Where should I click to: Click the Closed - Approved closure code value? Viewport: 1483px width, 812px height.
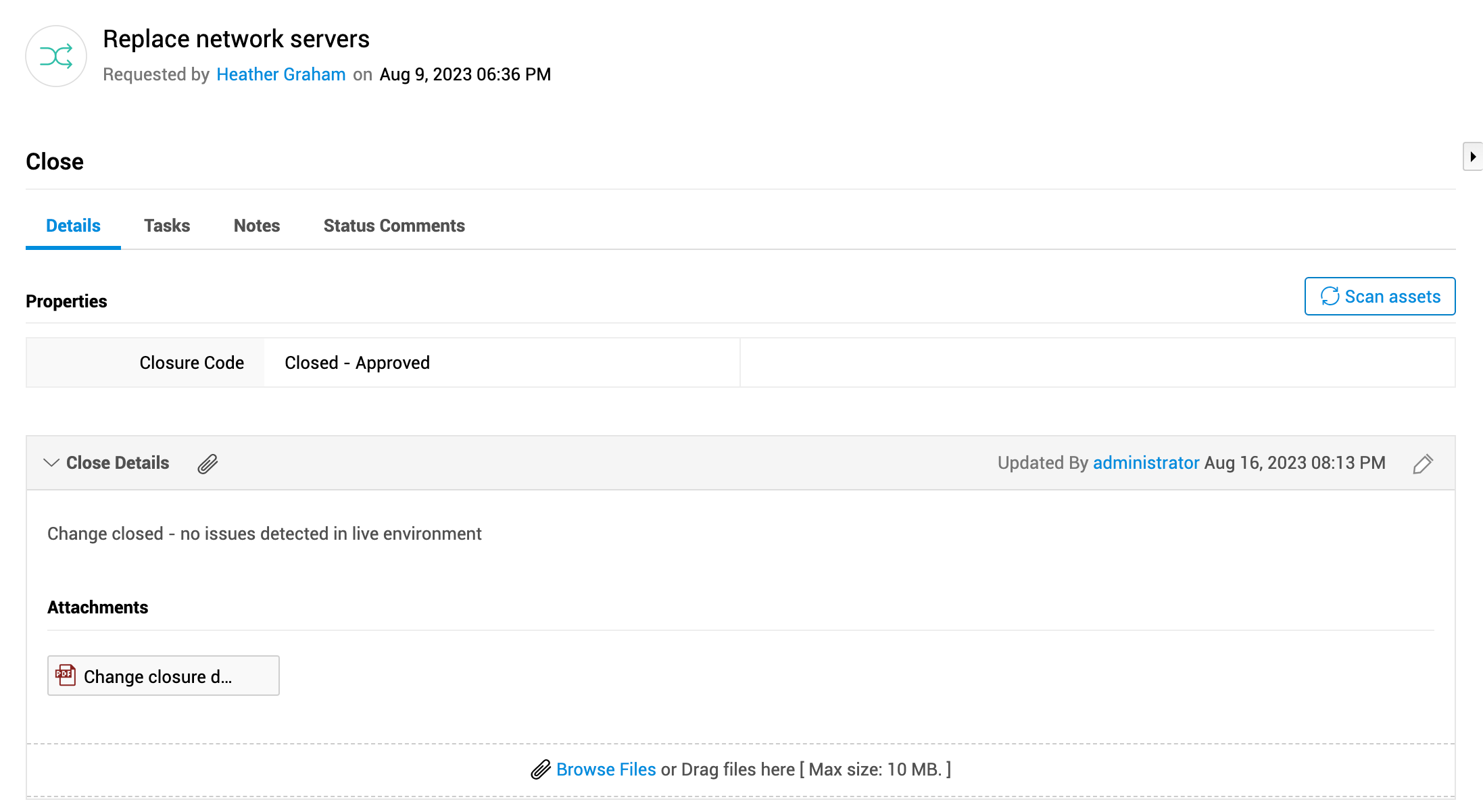pos(357,363)
